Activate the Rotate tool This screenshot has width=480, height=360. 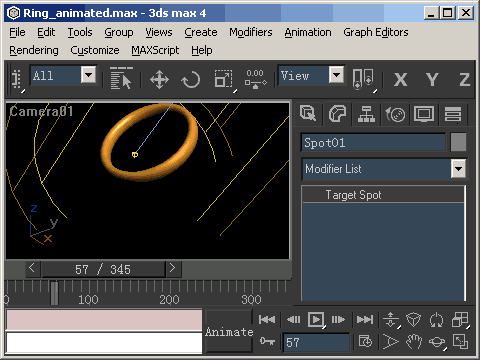191,80
